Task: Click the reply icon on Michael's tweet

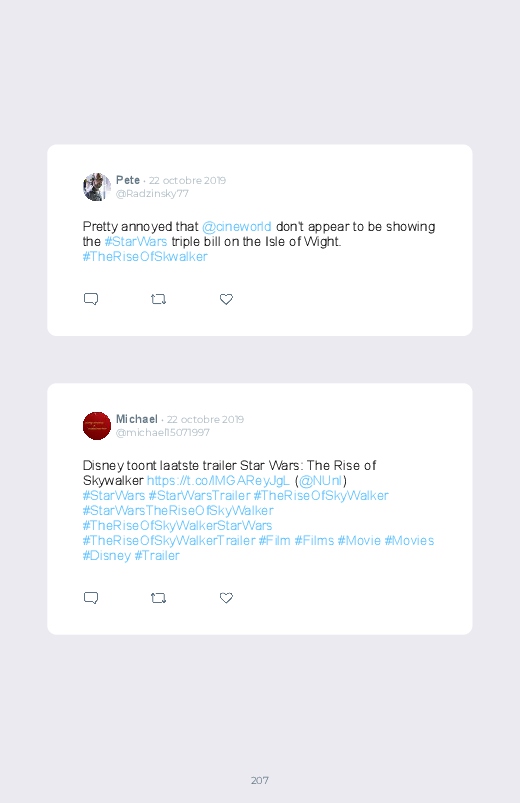Action: (x=91, y=598)
